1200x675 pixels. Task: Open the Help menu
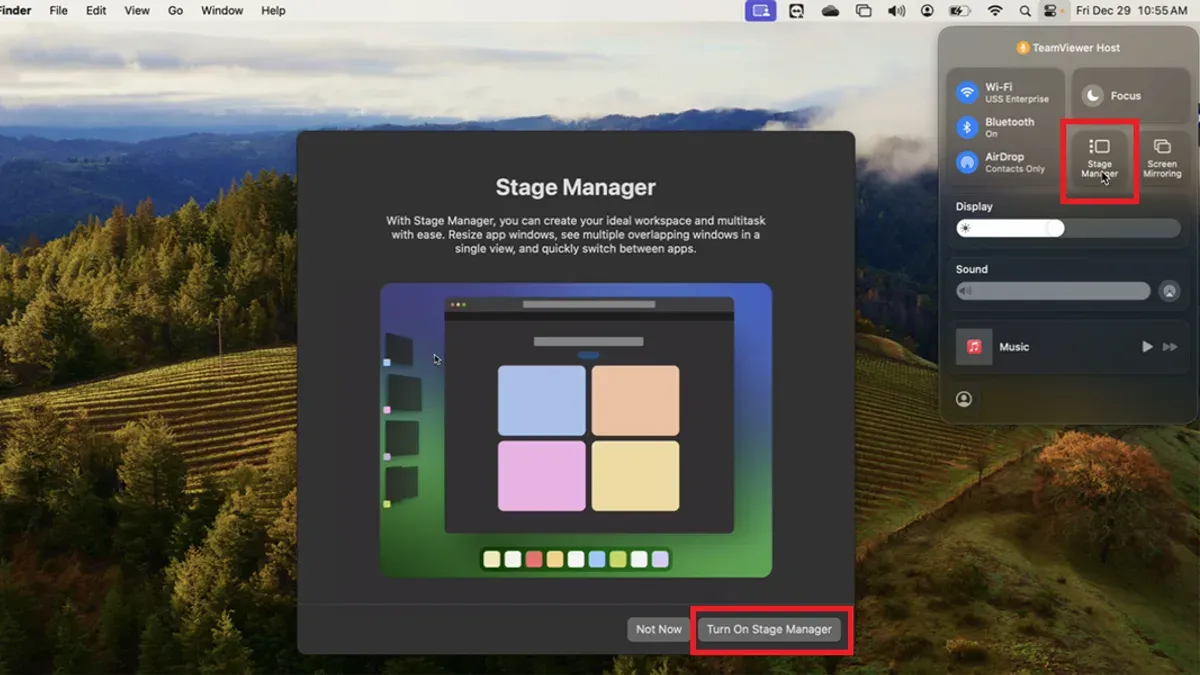(x=273, y=11)
